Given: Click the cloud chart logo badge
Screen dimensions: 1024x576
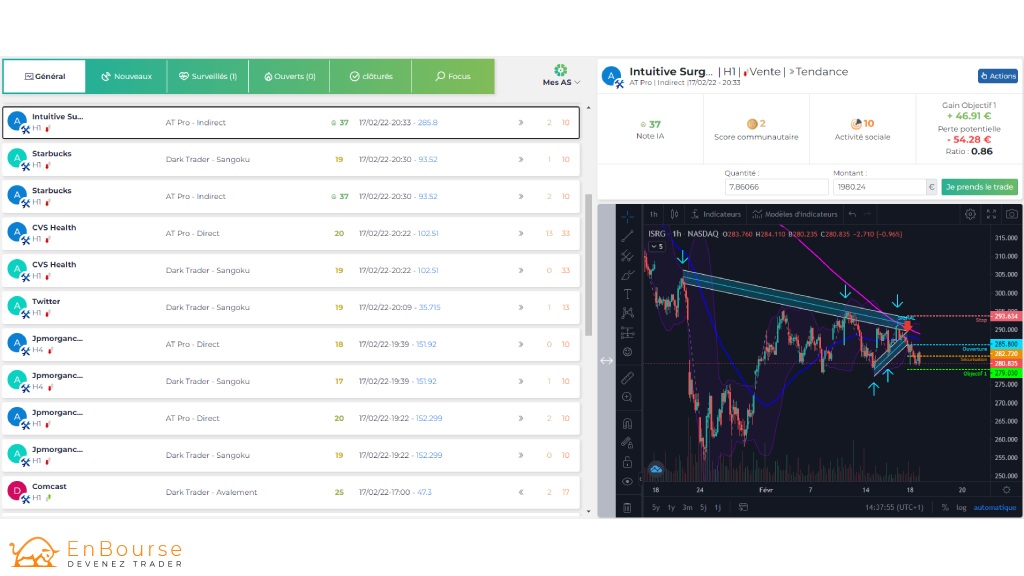Looking at the screenshot, I should [x=656, y=469].
